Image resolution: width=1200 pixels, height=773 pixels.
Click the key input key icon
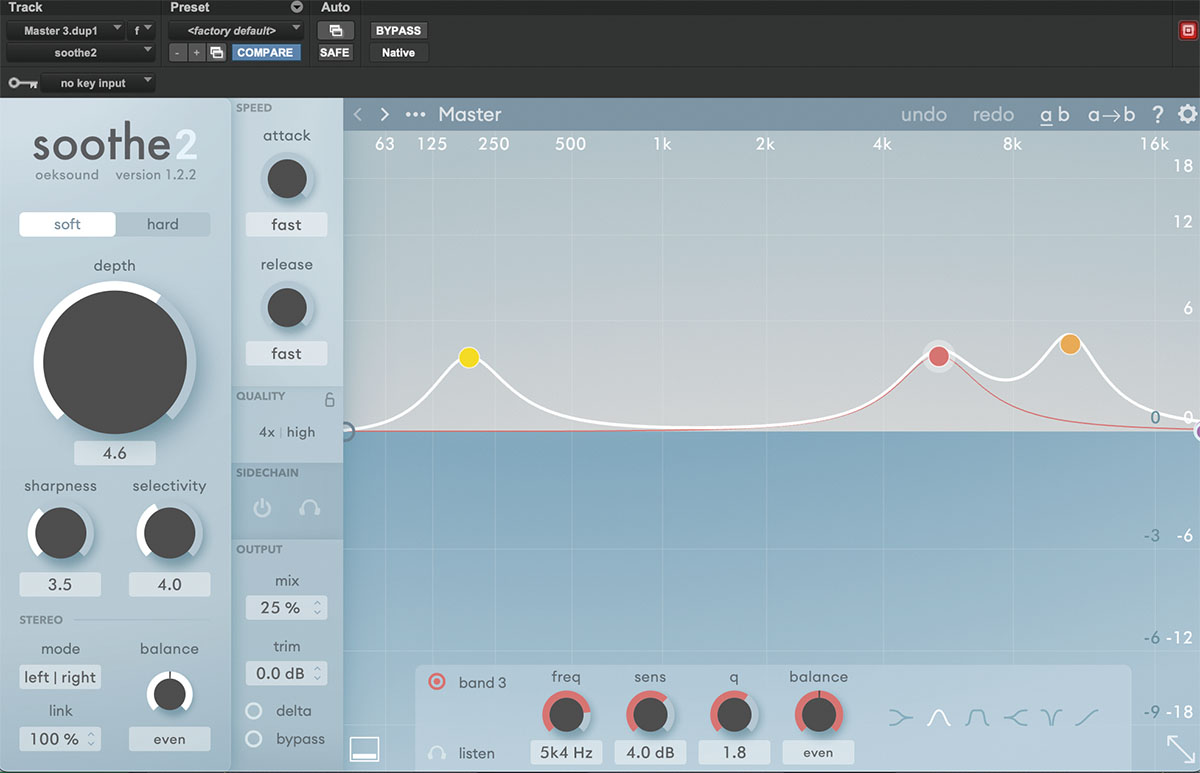(x=22, y=83)
